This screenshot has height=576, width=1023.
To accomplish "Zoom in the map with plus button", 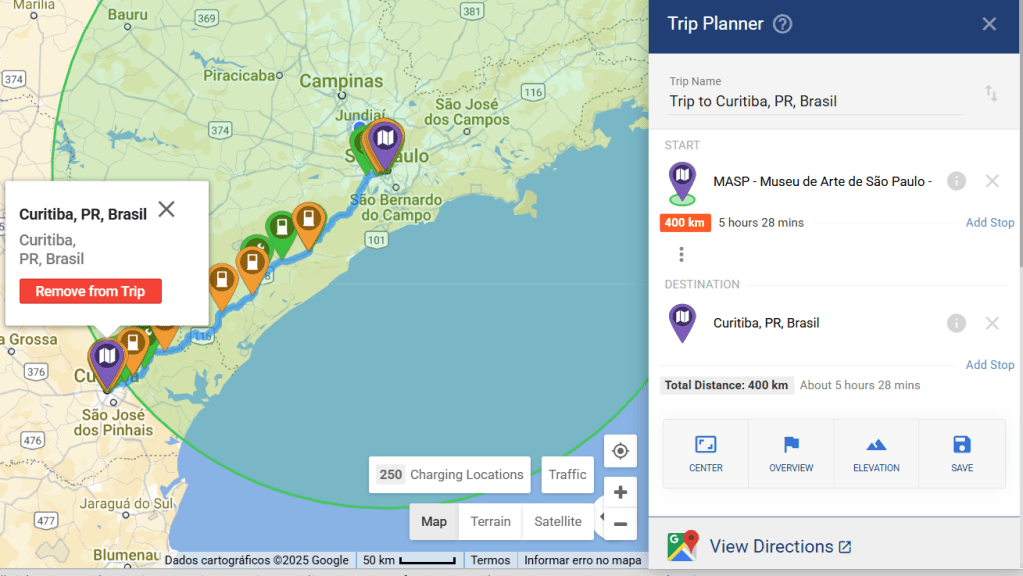I will pyautogui.click(x=620, y=492).
